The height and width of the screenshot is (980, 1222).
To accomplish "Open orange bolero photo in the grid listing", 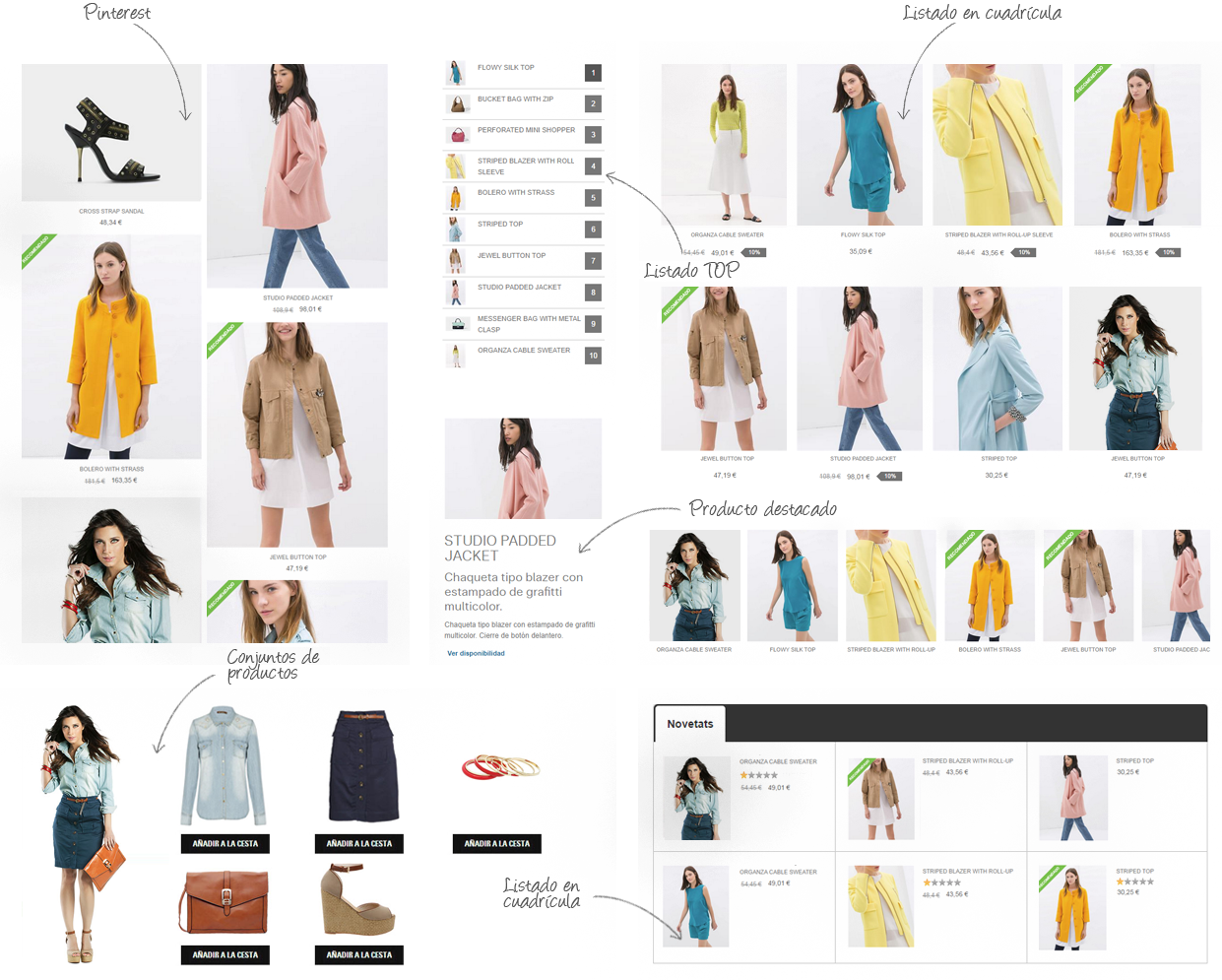I will tap(1137, 146).
